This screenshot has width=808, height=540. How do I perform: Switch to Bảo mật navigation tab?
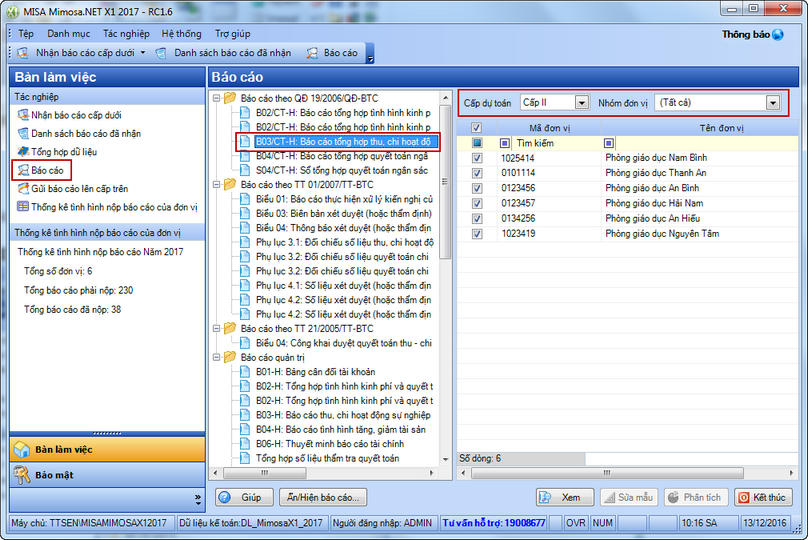point(107,475)
